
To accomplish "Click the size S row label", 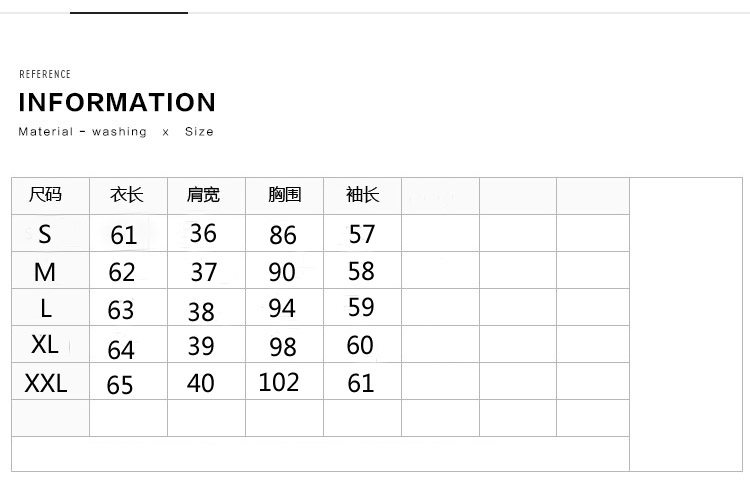I will 44,234.
